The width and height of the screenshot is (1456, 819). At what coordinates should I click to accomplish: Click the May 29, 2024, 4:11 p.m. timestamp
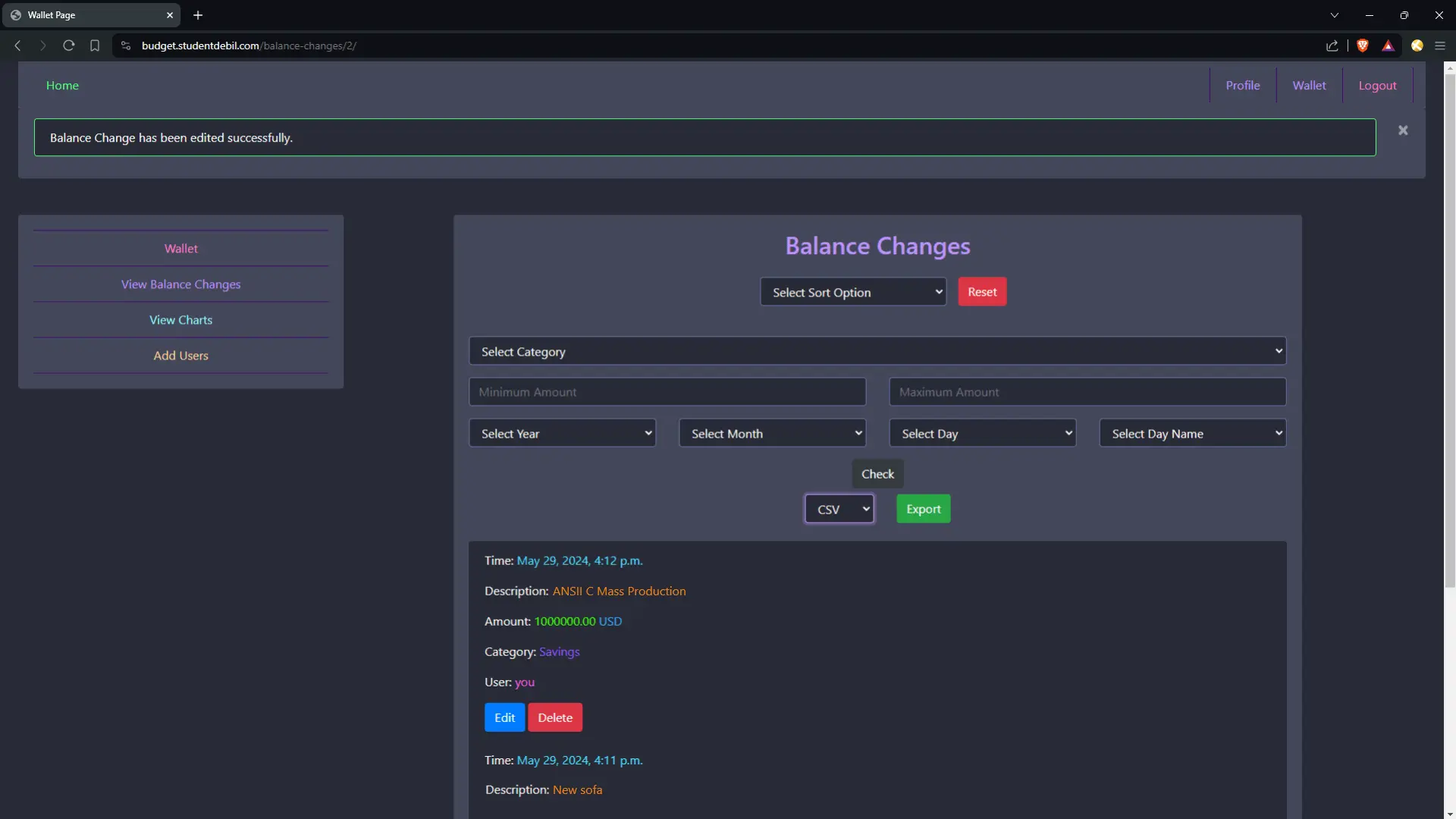[579, 760]
